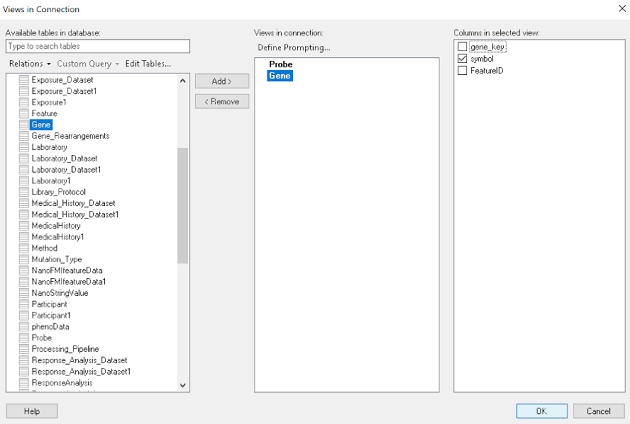Click the Participant table icon

click(25, 304)
